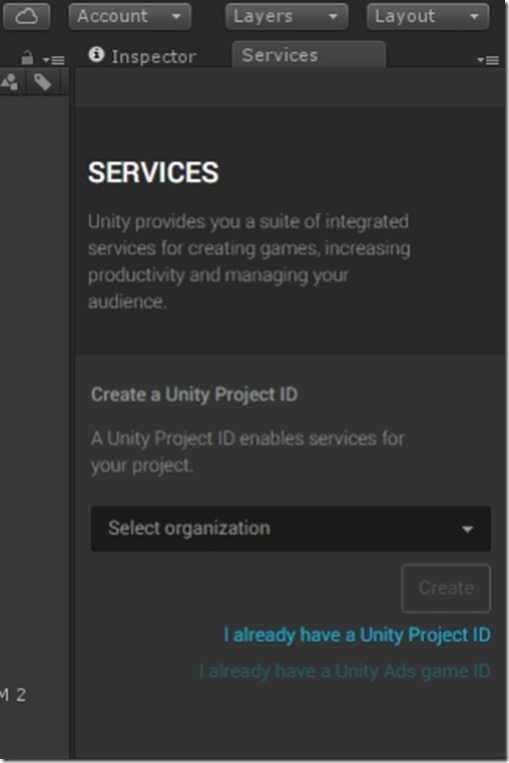Click the Inspector info circle icon

coord(96,54)
